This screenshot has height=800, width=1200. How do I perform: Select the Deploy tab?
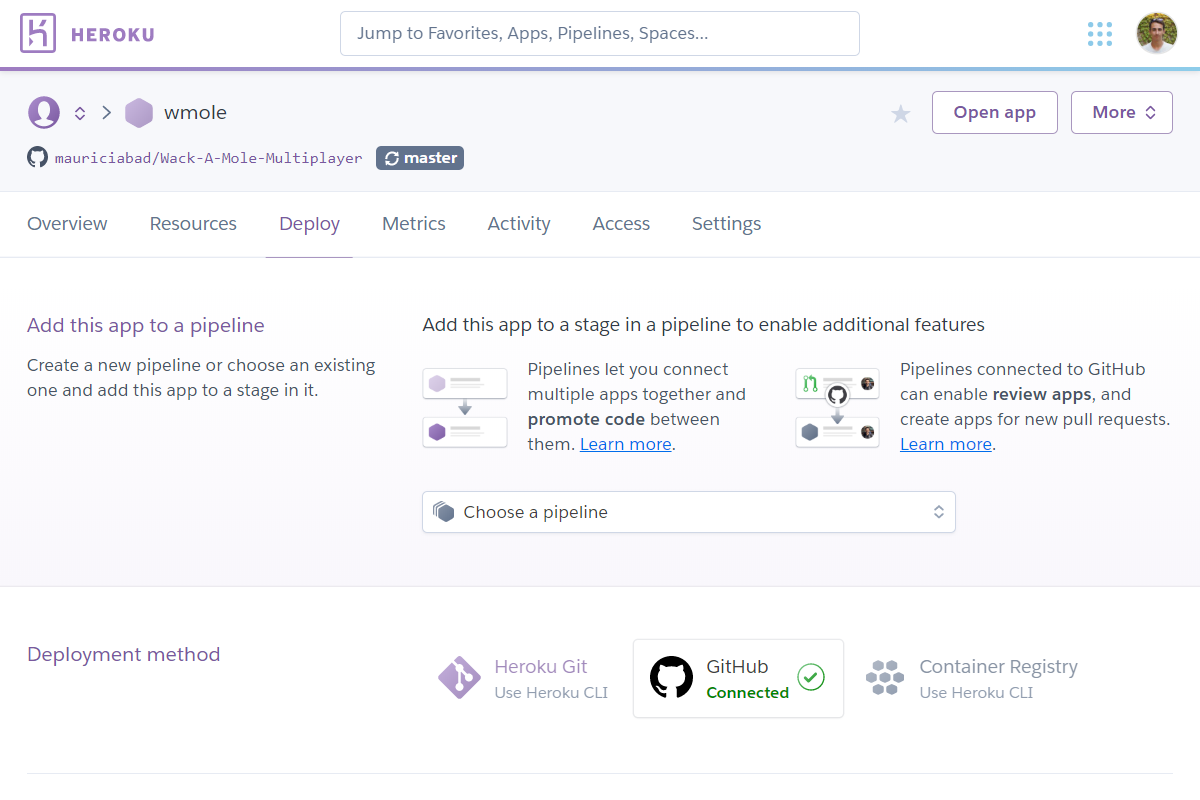tap(309, 224)
